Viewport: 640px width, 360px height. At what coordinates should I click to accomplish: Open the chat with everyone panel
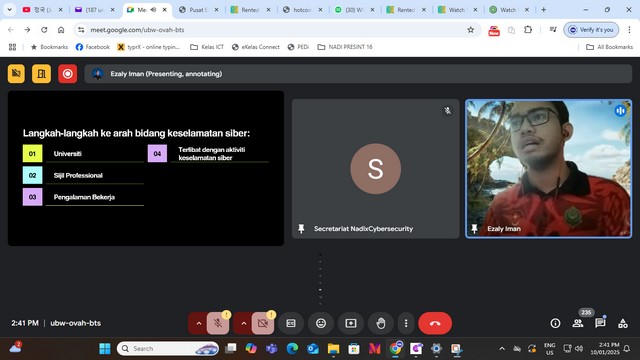[600, 323]
